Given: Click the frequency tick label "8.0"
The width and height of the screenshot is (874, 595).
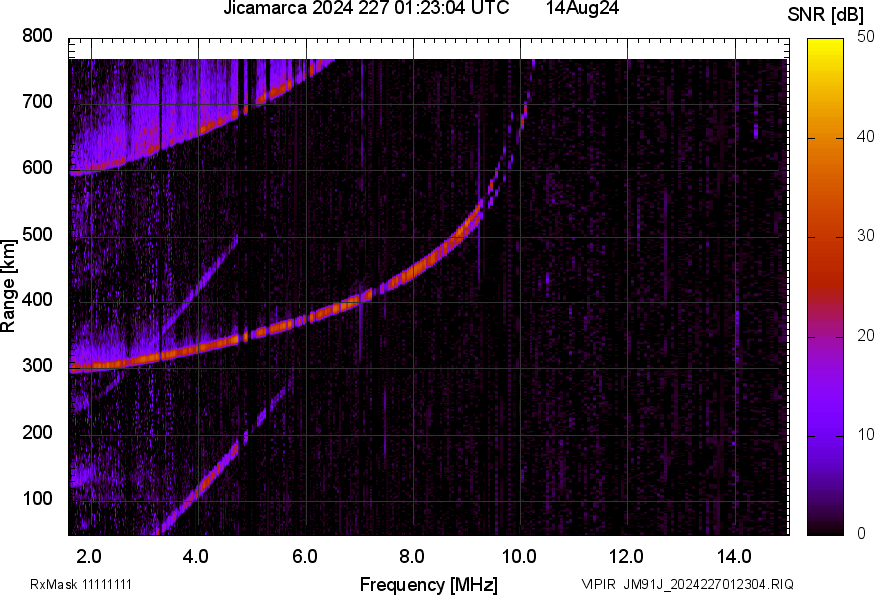Looking at the screenshot, I should (412, 557).
